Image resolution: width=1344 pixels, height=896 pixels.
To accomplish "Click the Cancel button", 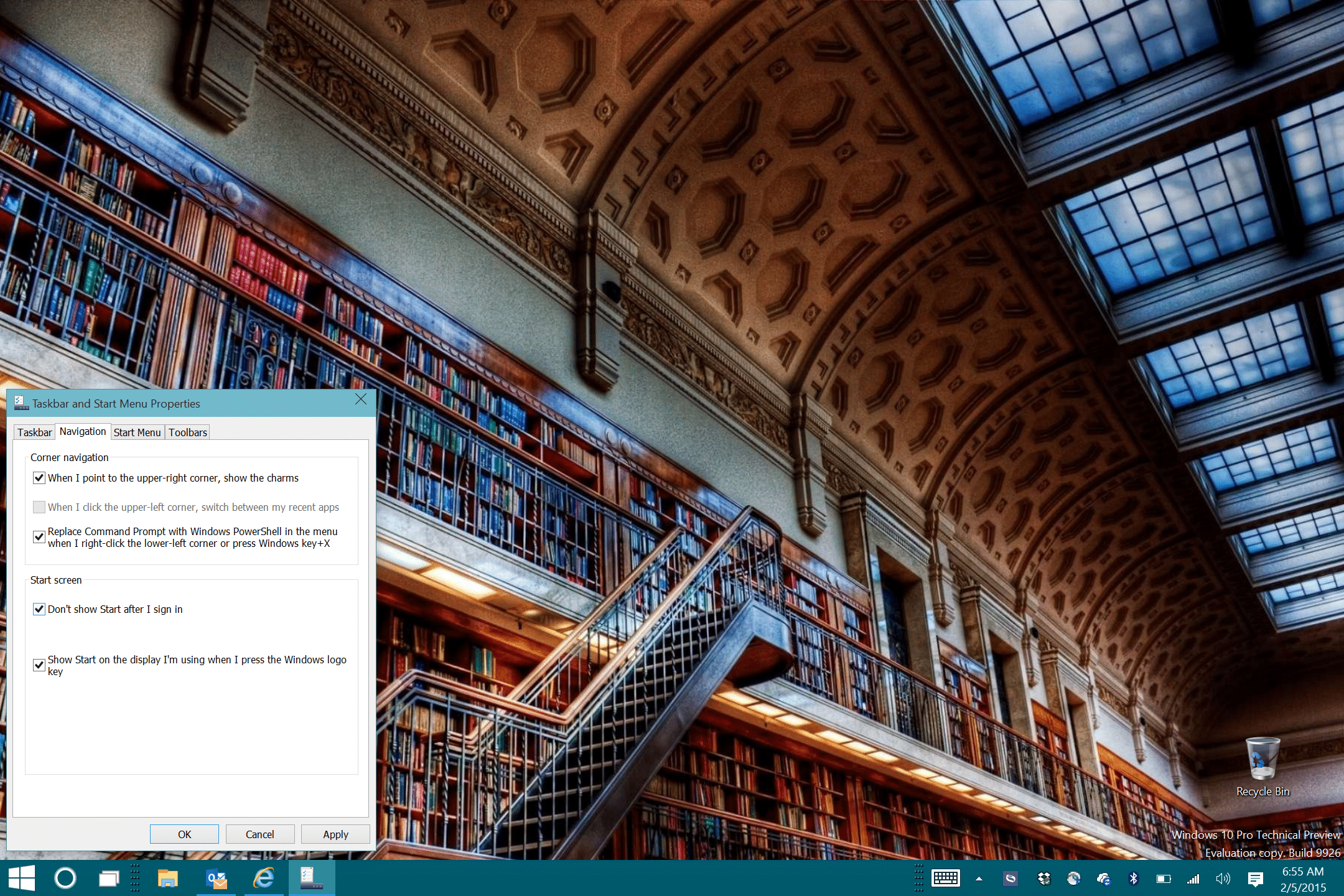I will pos(260,834).
